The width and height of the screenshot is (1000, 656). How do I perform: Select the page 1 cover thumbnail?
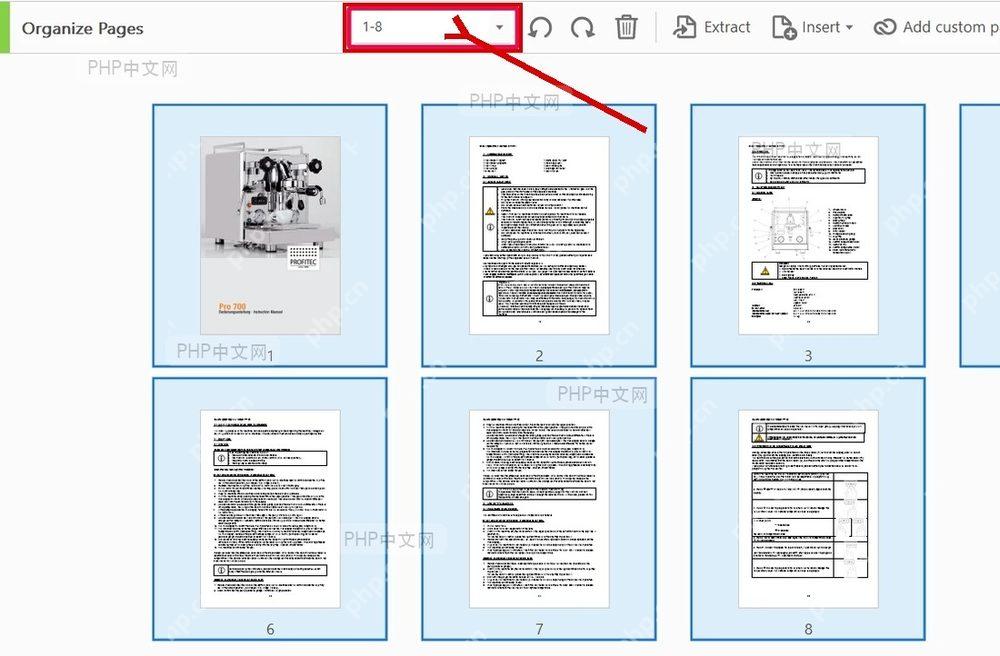click(x=270, y=235)
